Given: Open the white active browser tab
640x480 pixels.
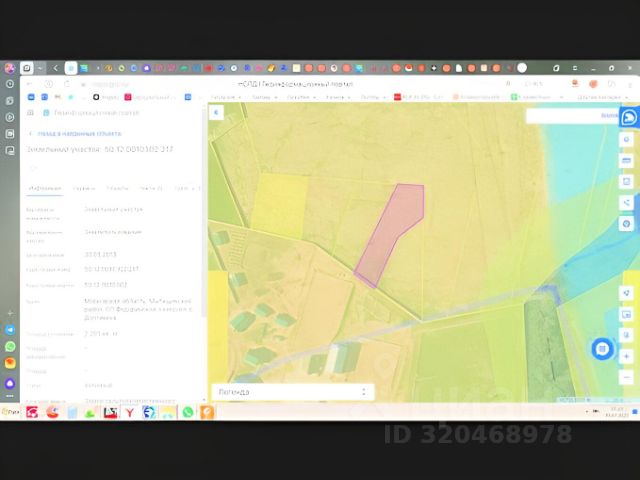Looking at the screenshot, I should (71, 68).
